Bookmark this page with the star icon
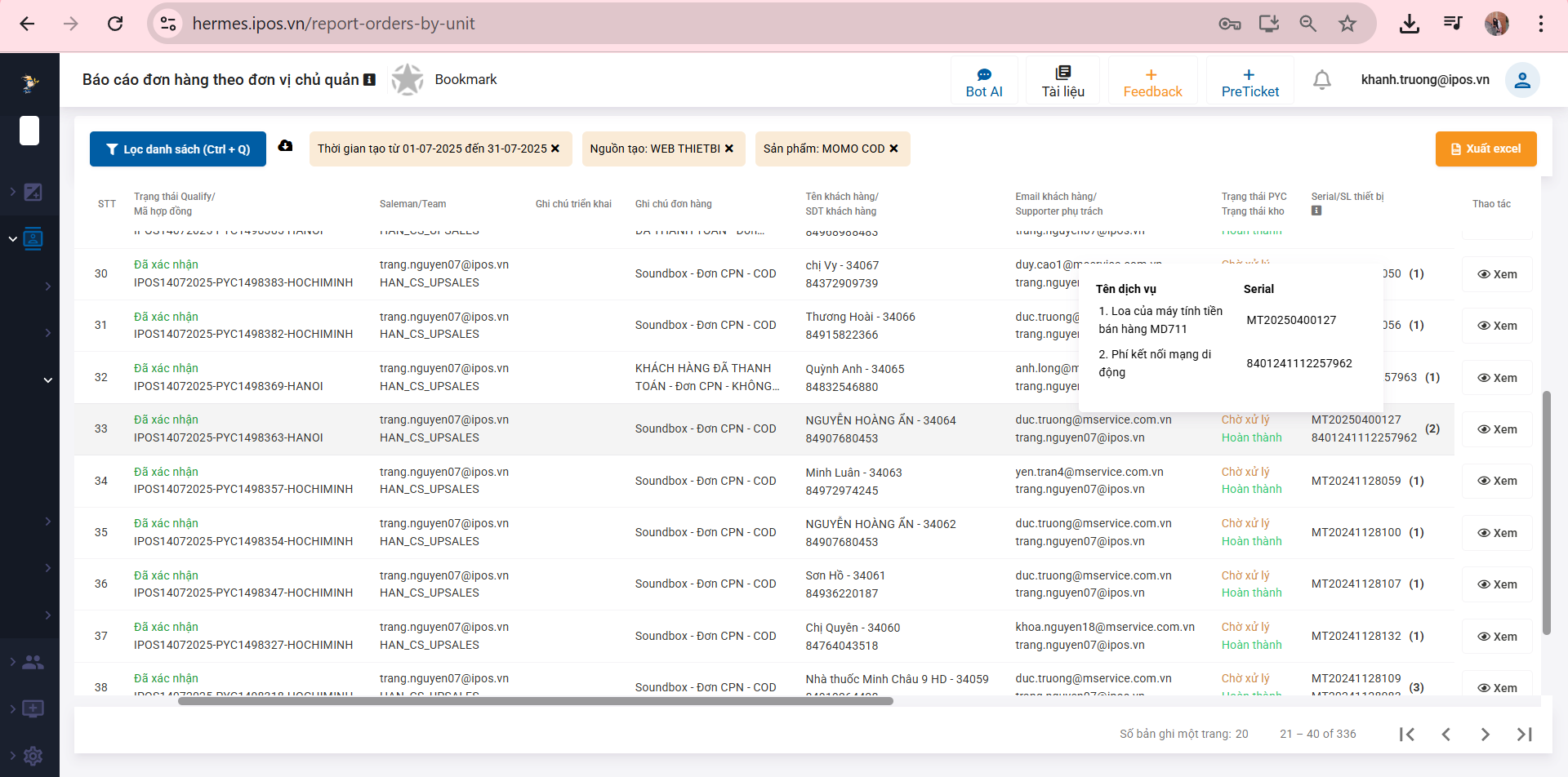This screenshot has height=777, width=1568. (x=1347, y=24)
